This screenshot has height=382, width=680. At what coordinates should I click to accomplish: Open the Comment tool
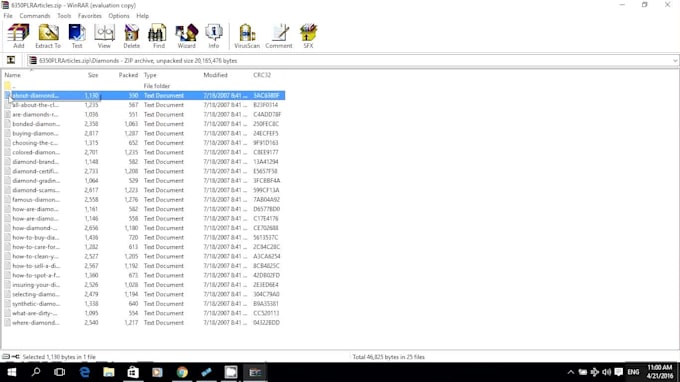coord(279,36)
